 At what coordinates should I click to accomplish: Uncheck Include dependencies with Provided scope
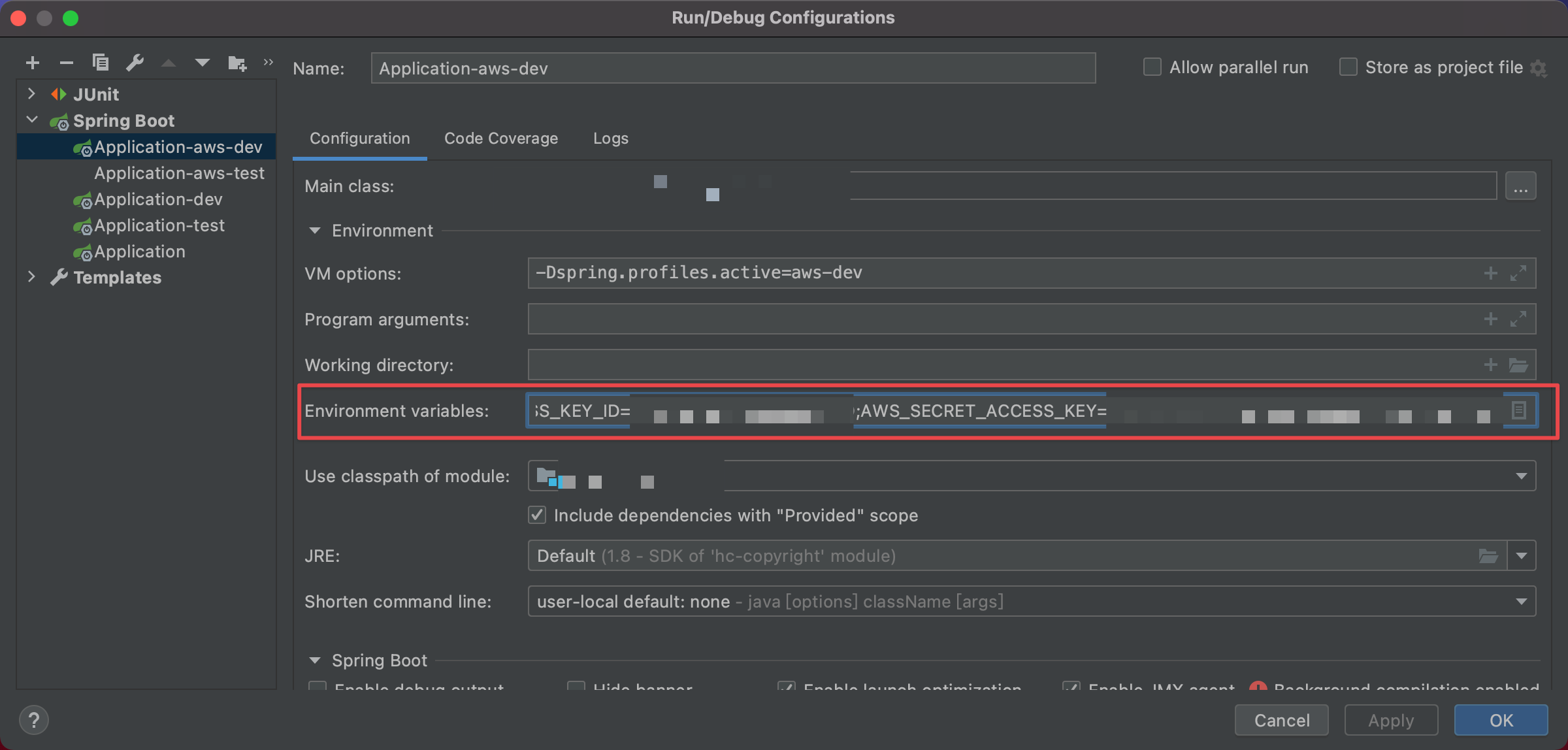click(537, 515)
